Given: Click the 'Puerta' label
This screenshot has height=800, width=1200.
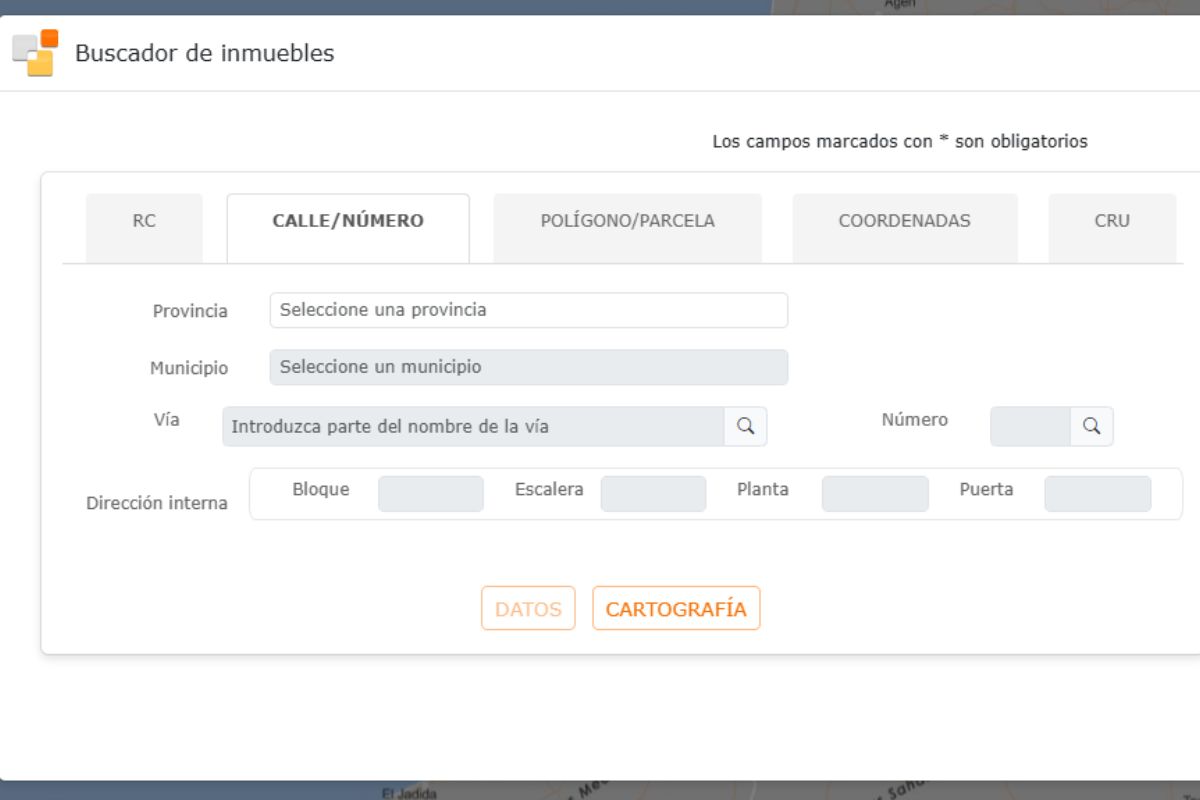Looking at the screenshot, I should [986, 489].
